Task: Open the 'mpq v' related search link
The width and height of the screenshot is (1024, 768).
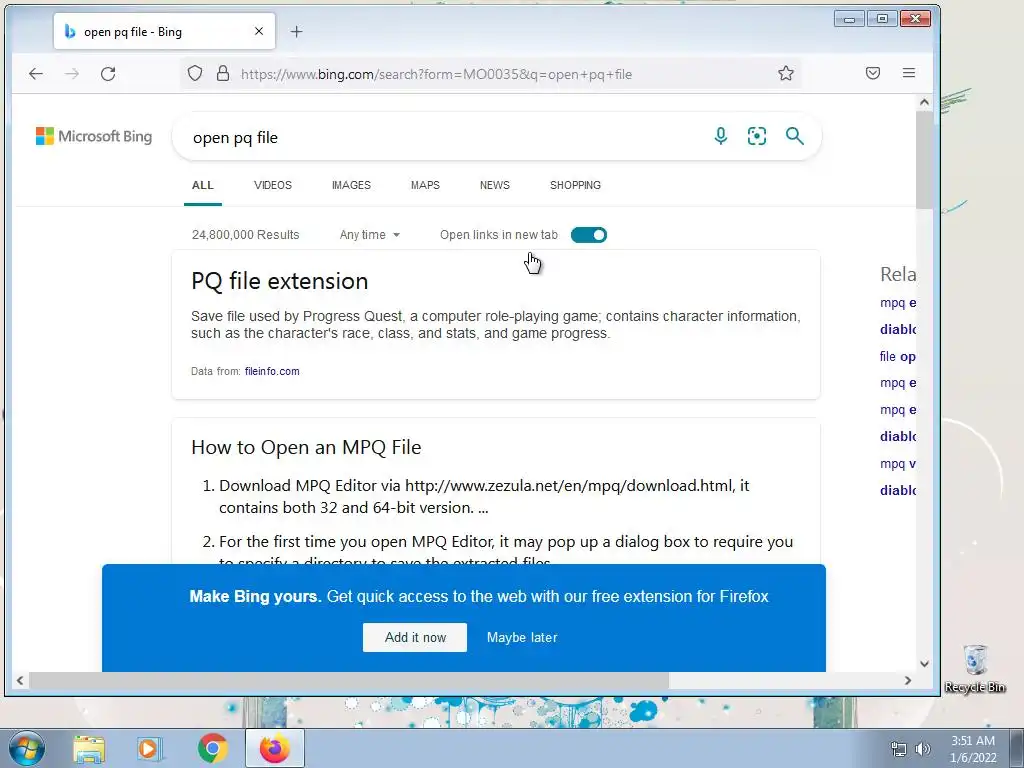Action: click(x=897, y=464)
